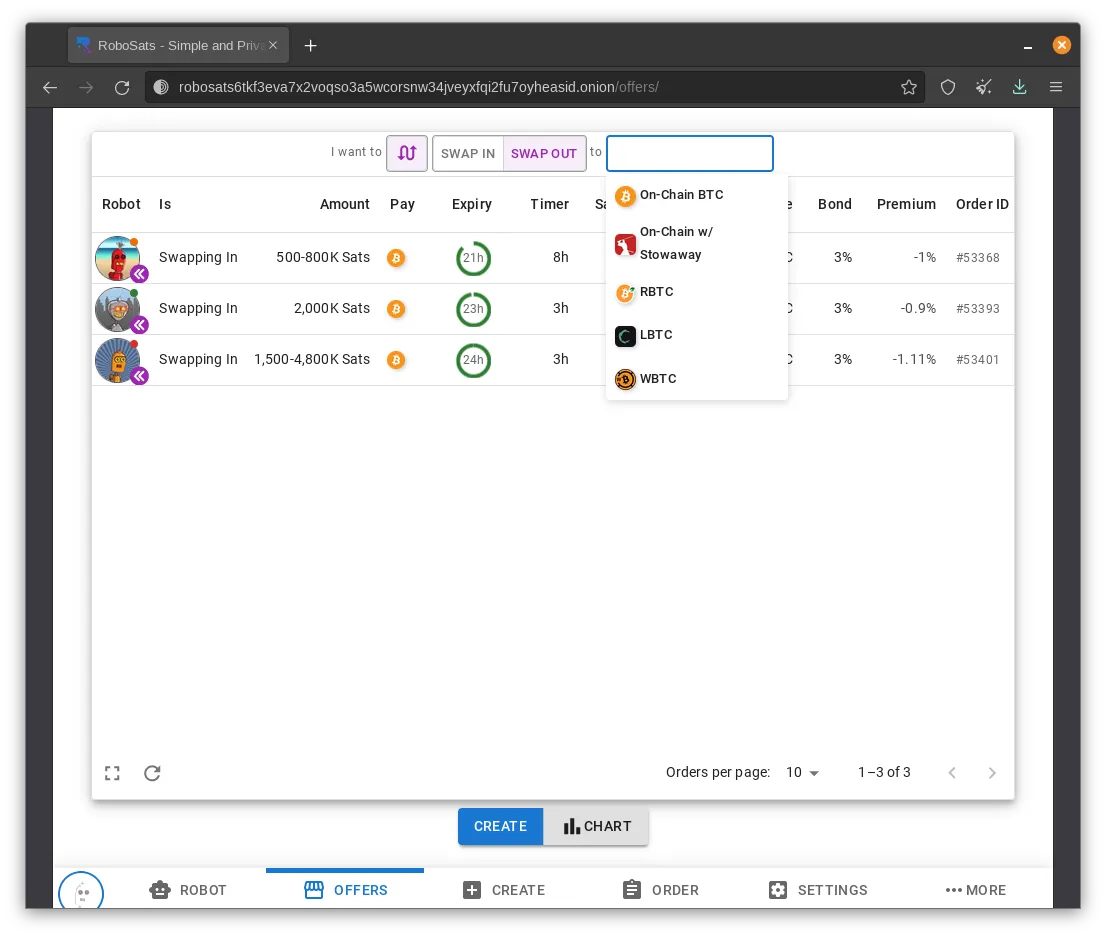The image size is (1106, 937).
Task: Sort by the Timer column header
Action: point(549,204)
